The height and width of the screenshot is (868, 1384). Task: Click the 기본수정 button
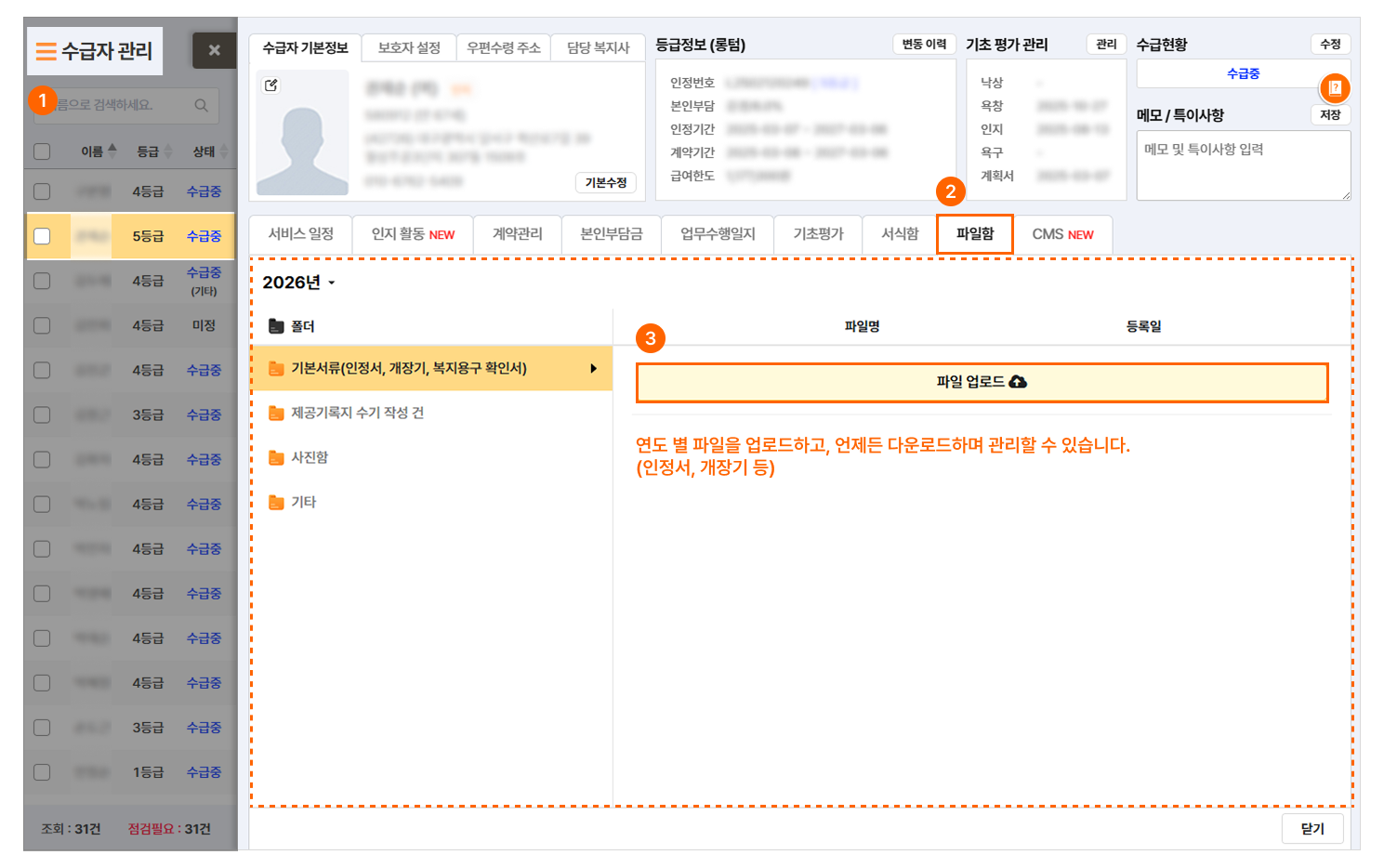[606, 183]
